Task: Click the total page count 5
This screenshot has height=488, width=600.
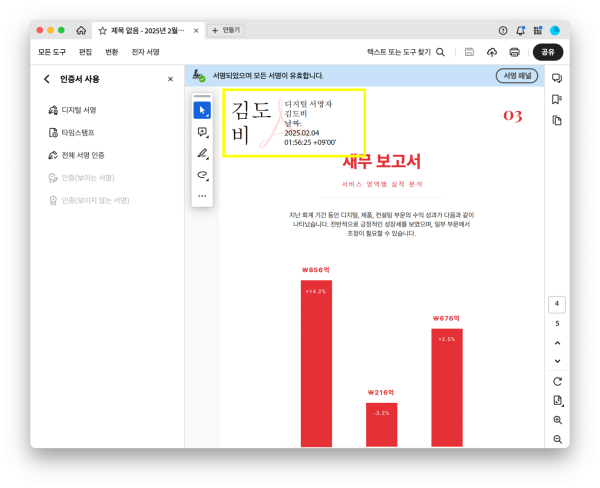Action: click(557, 324)
